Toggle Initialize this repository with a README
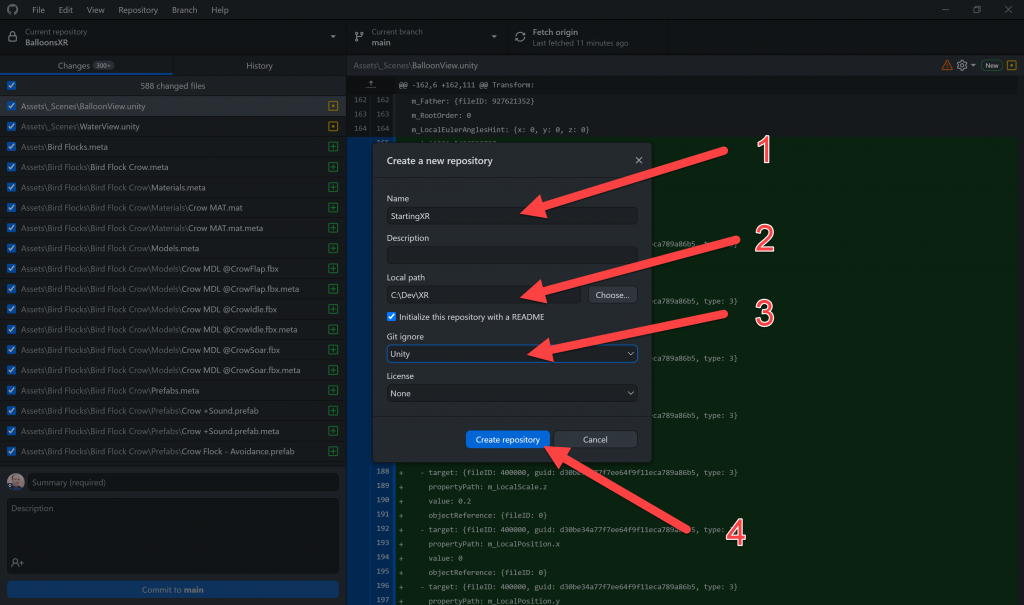Image resolution: width=1024 pixels, height=605 pixels. pos(391,316)
